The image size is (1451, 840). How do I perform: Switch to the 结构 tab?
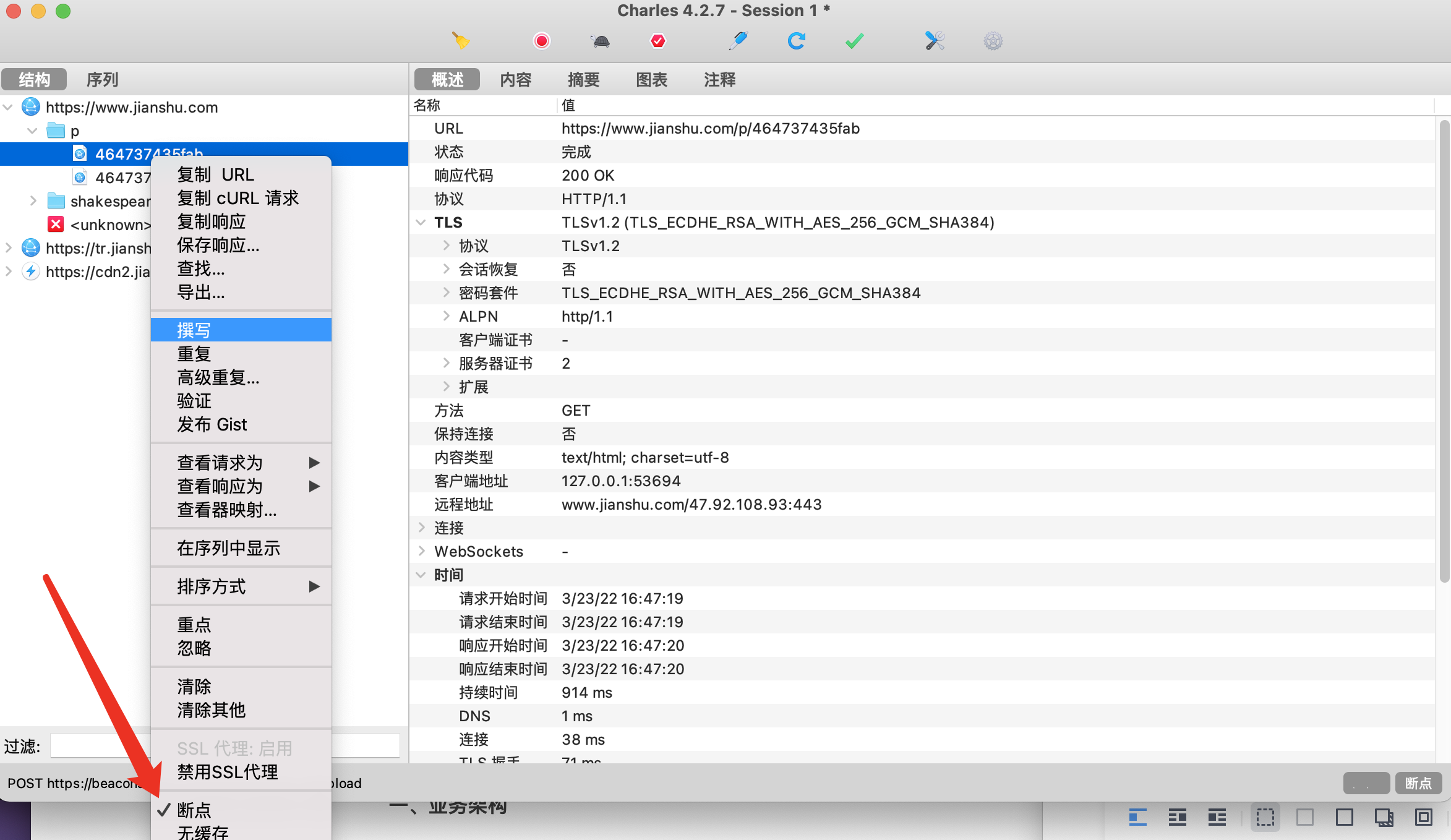point(34,79)
